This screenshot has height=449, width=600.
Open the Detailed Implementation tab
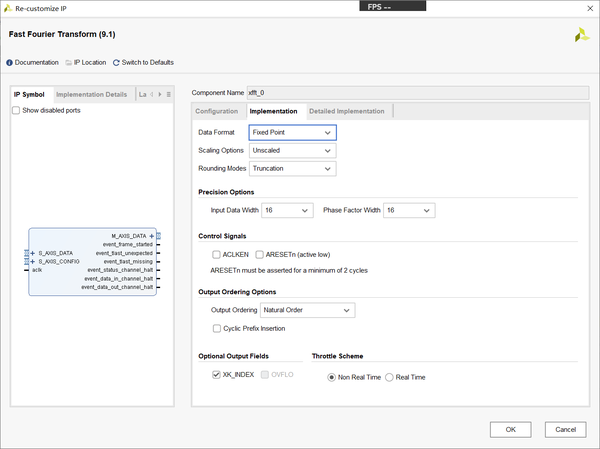pos(346,111)
